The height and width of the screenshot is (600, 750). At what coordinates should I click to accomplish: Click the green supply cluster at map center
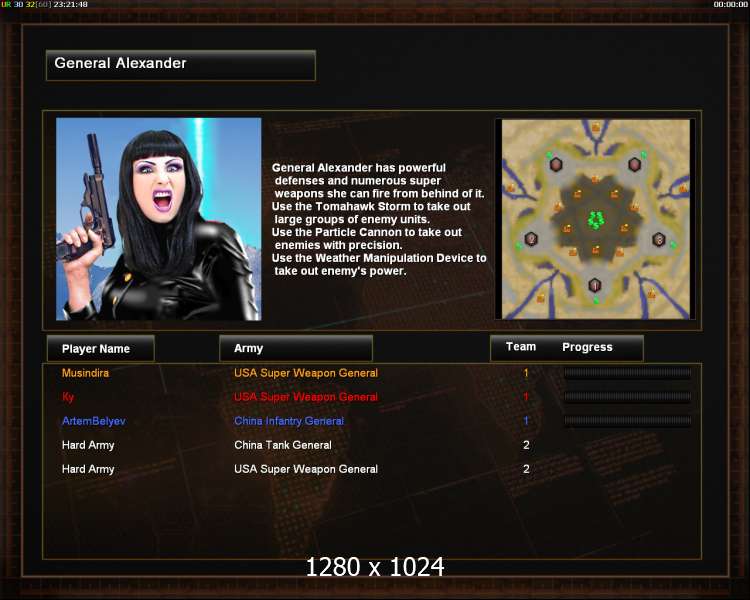[x=596, y=220]
